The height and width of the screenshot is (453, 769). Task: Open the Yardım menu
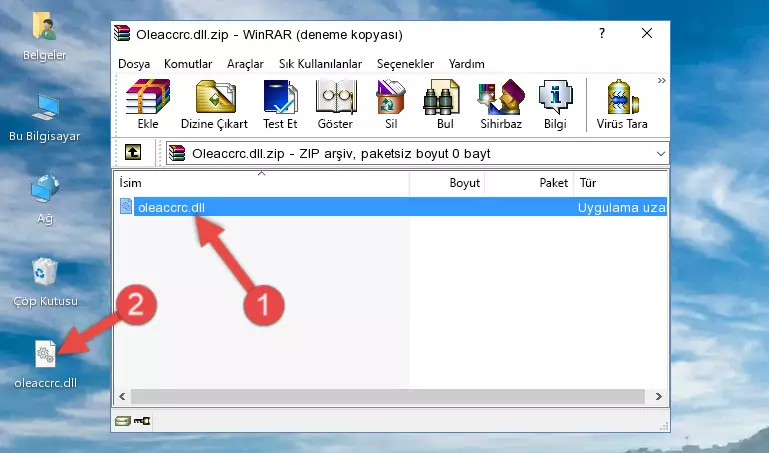[x=466, y=64]
